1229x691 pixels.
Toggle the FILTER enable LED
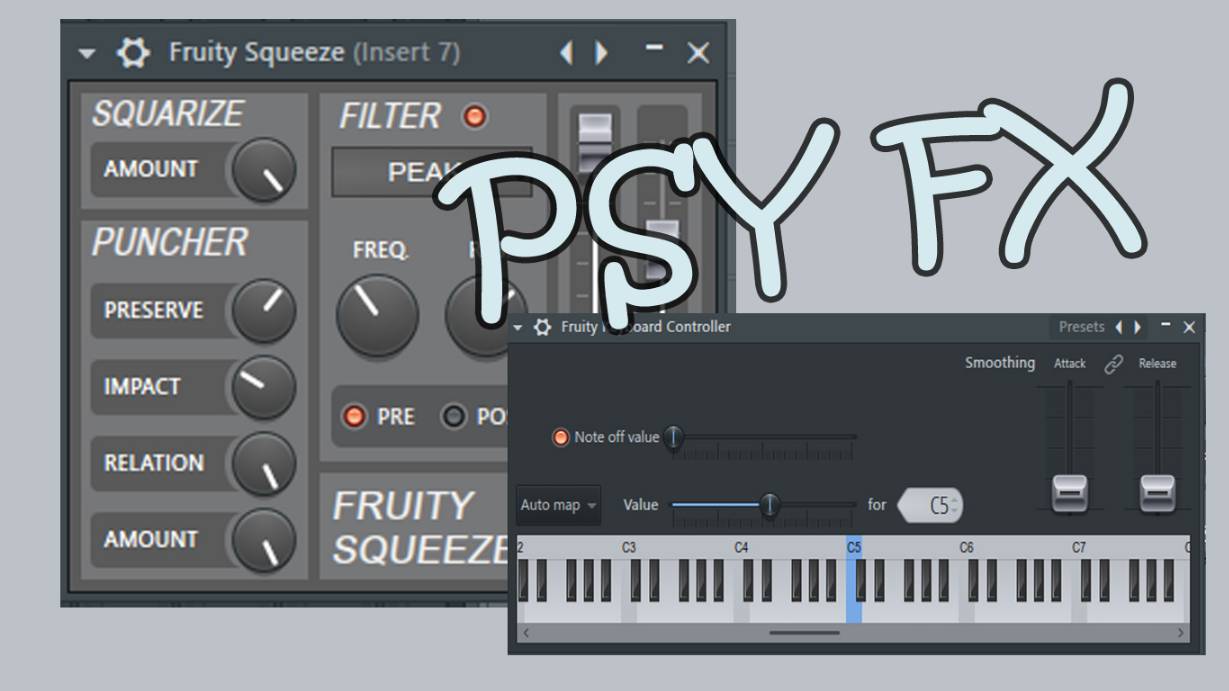(474, 117)
